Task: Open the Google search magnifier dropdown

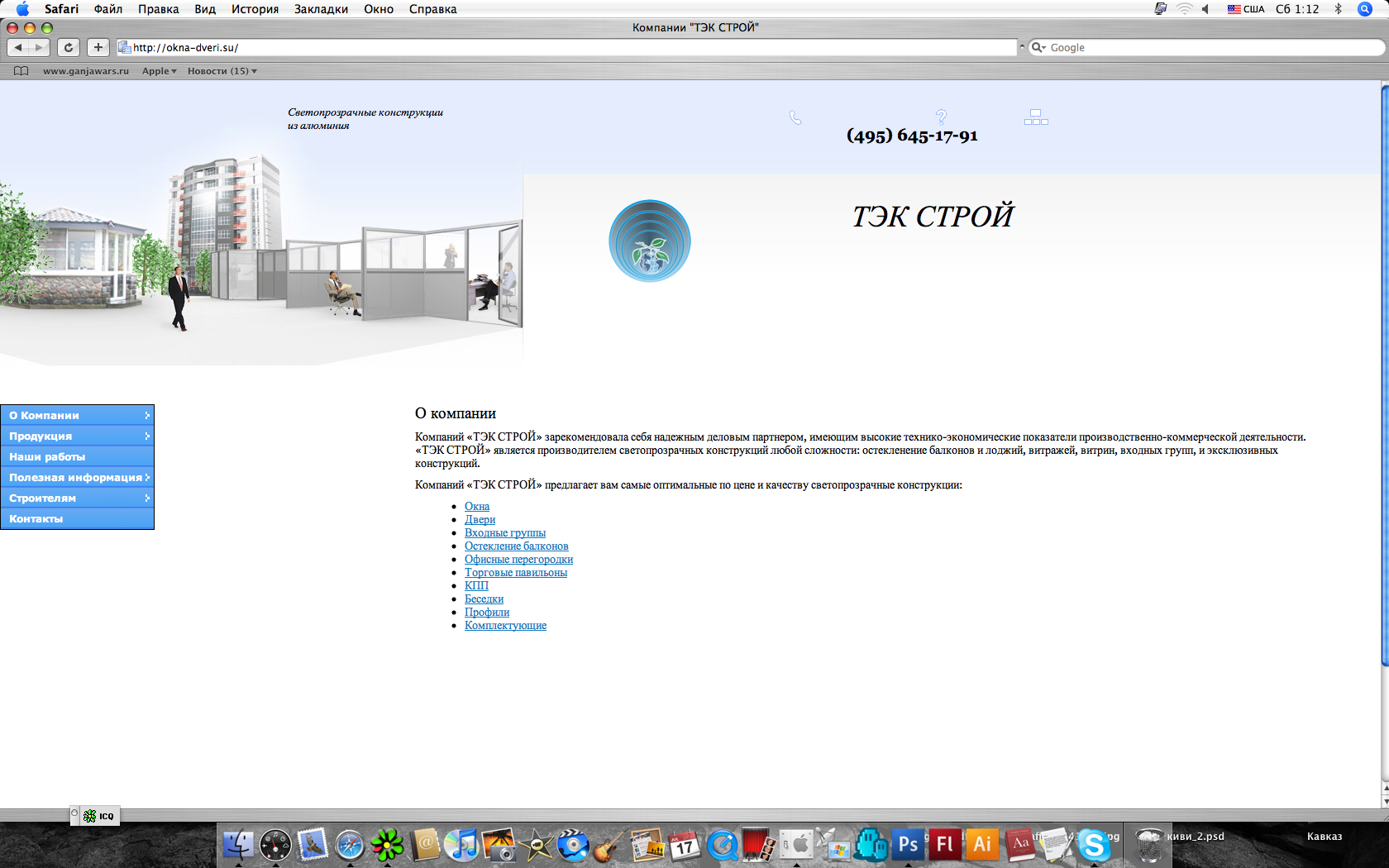Action: tap(1038, 47)
